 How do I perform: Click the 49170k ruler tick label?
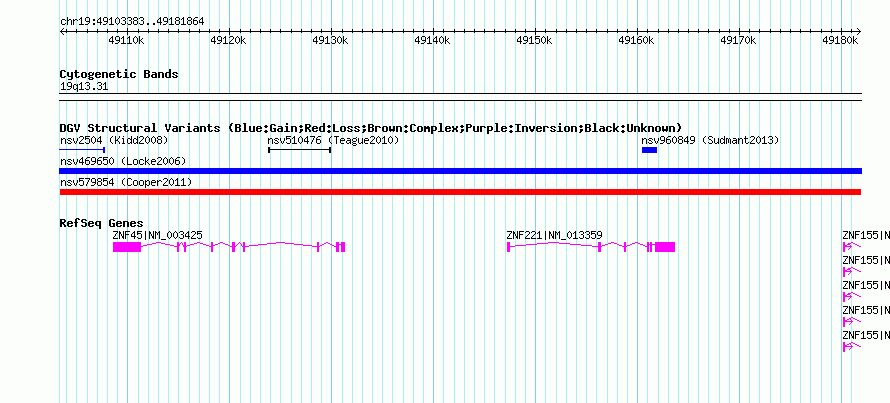pos(738,40)
